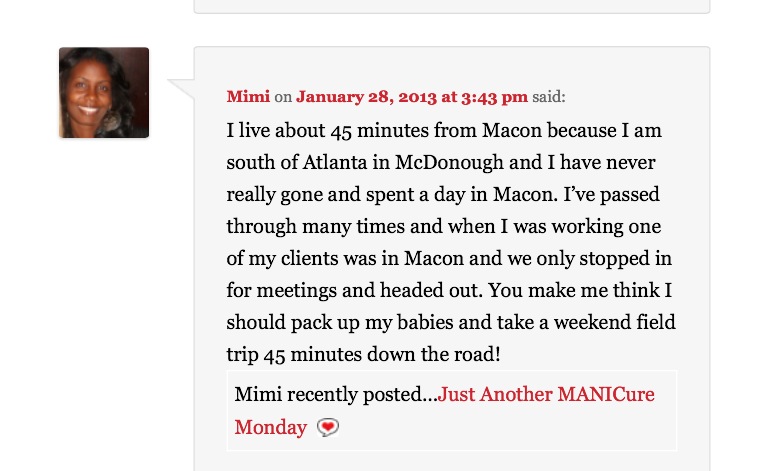Click Mimi's profile avatar photo
Screen dimensions: 760x471
pyautogui.click(x=104, y=93)
